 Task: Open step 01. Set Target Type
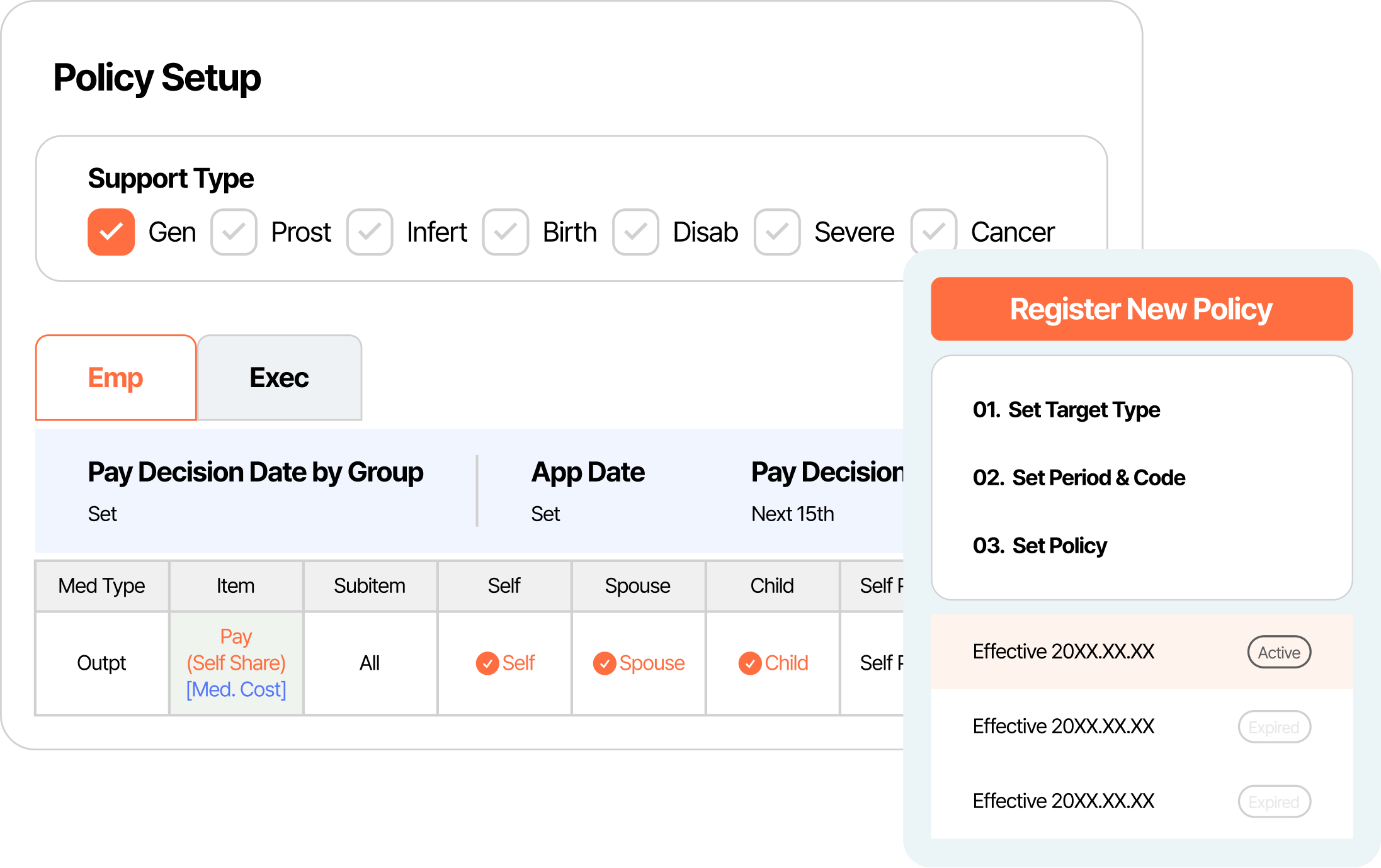coord(1066,410)
